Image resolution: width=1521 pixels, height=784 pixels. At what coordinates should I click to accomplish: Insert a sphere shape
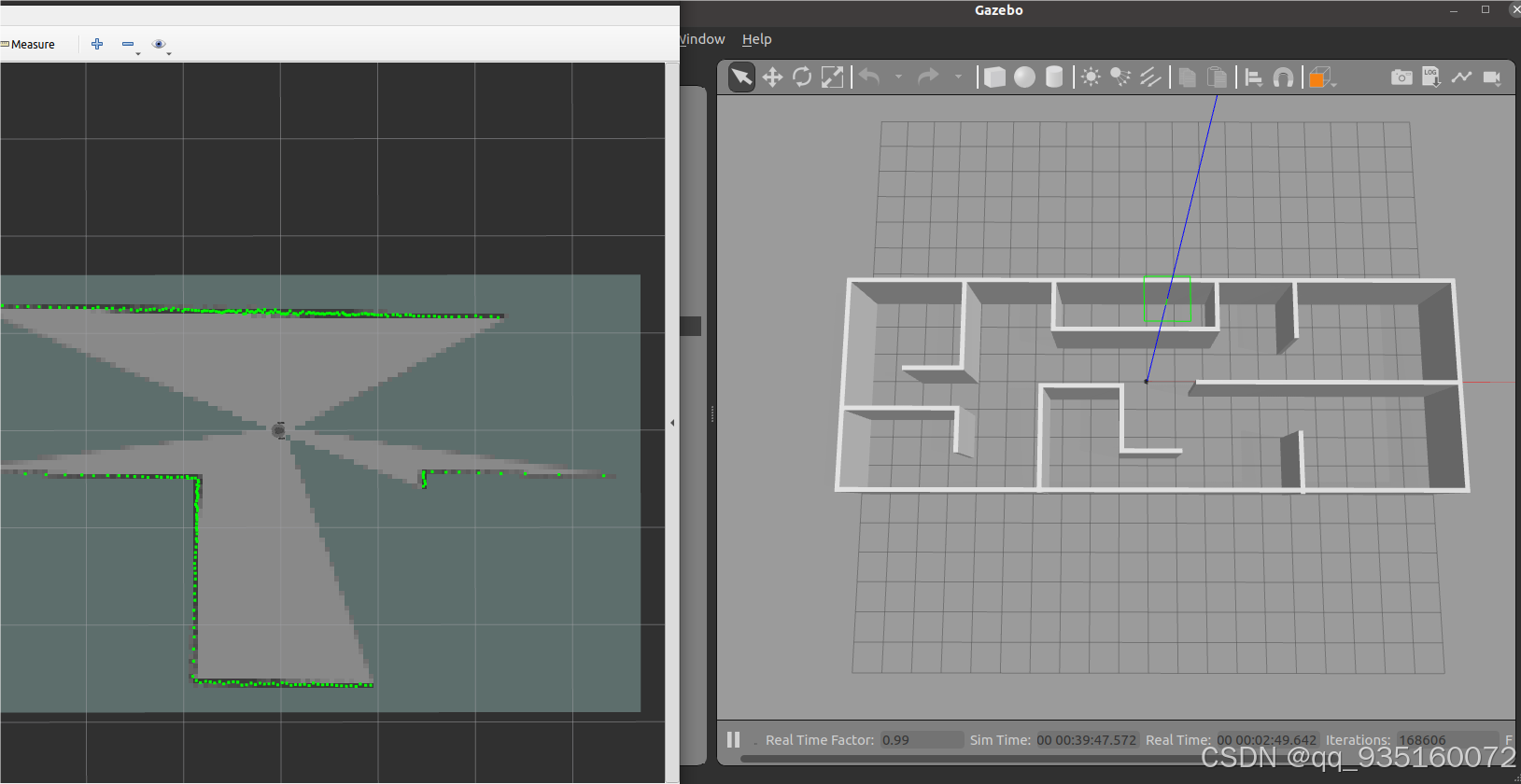click(x=1024, y=77)
